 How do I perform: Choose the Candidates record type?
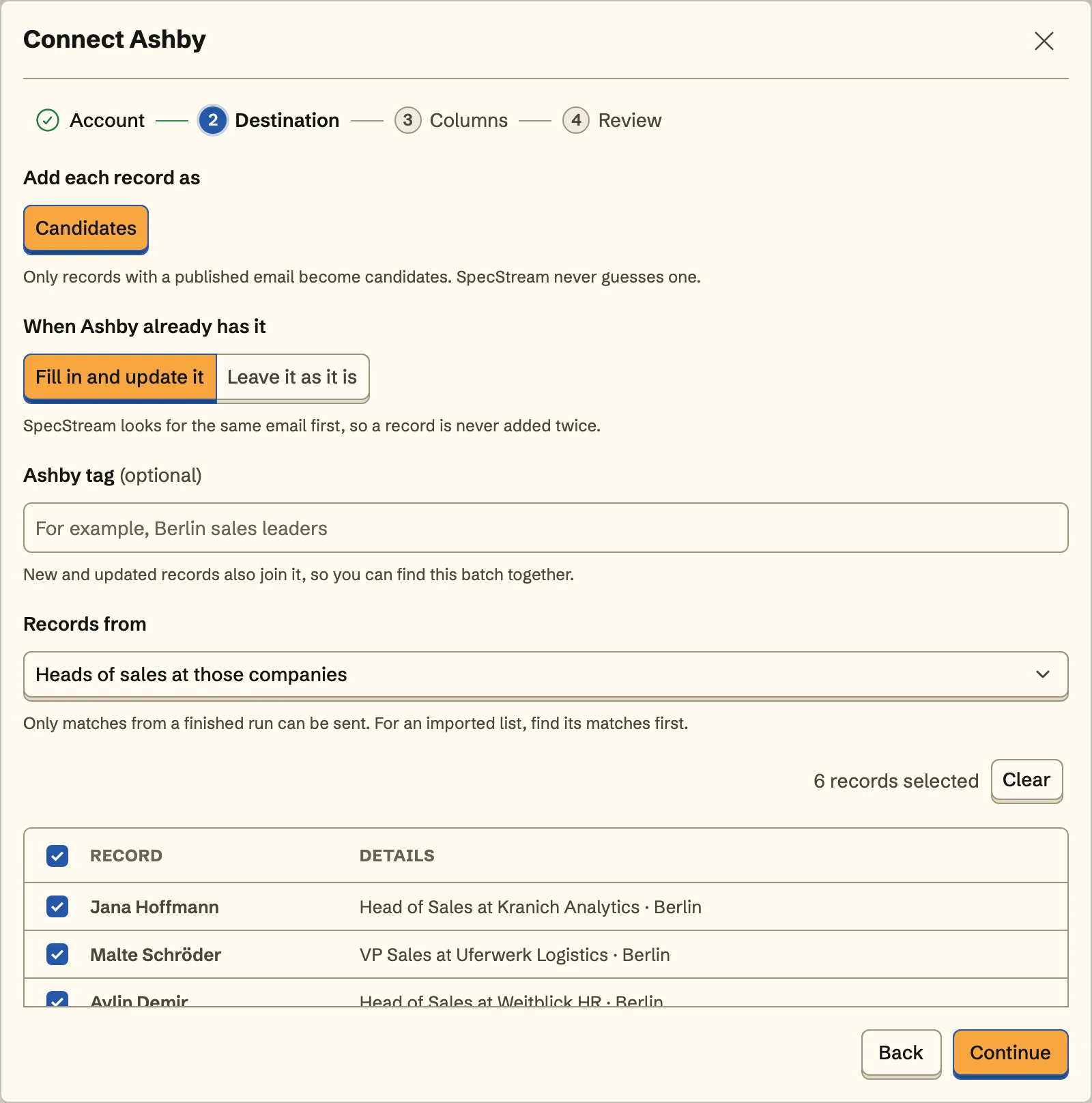[x=86, y=229]
